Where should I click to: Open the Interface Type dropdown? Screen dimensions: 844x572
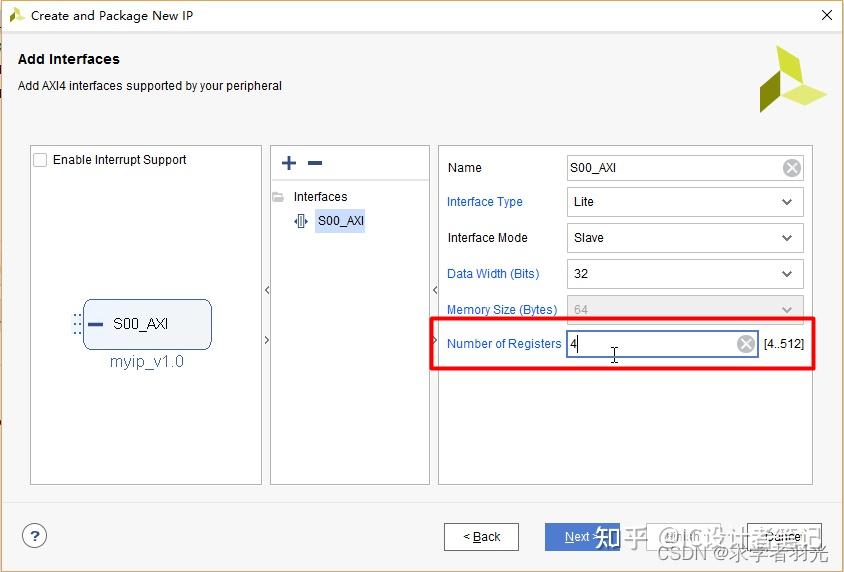685,202
